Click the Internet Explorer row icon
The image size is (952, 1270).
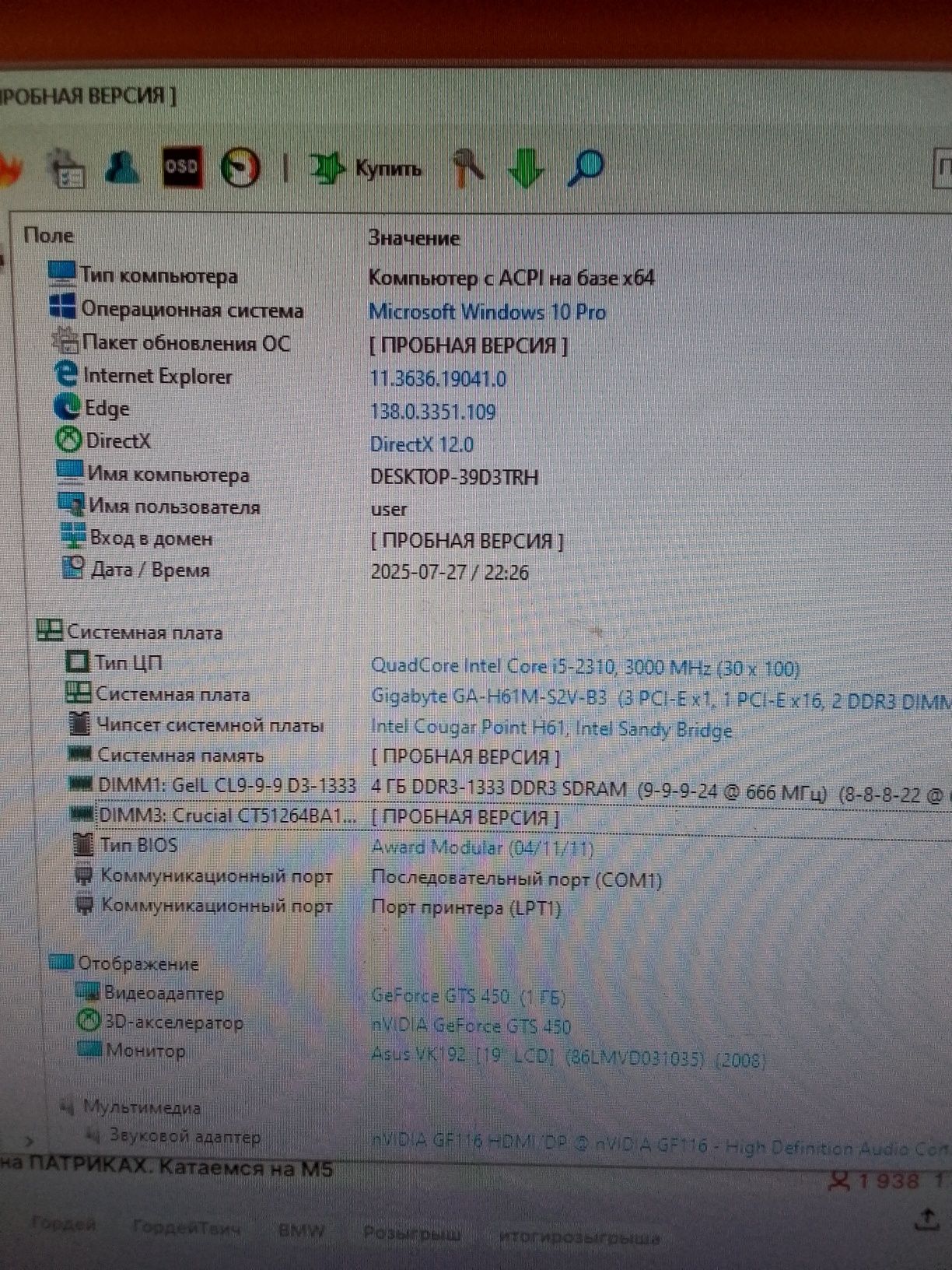tap(66, 374)
